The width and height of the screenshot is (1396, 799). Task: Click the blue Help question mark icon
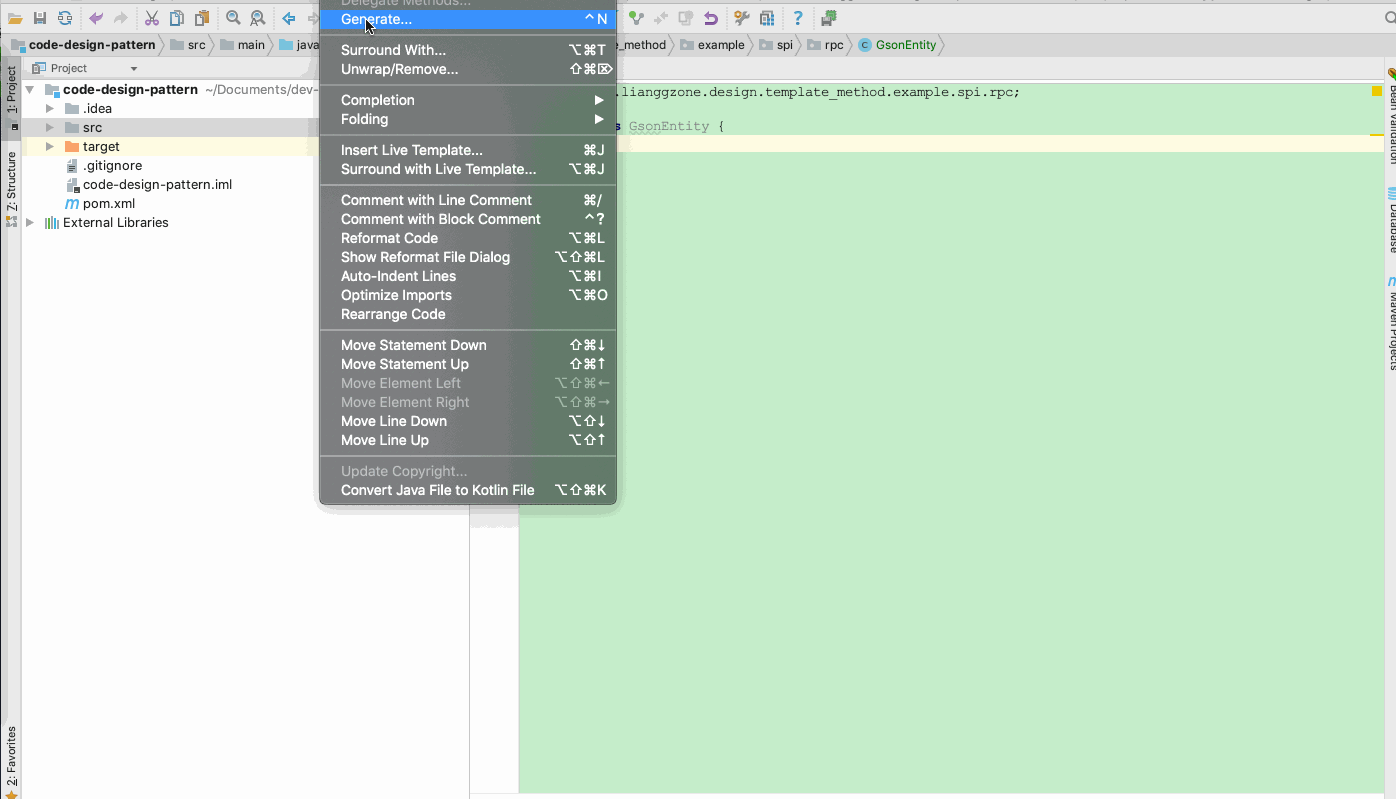click(797, 18)
